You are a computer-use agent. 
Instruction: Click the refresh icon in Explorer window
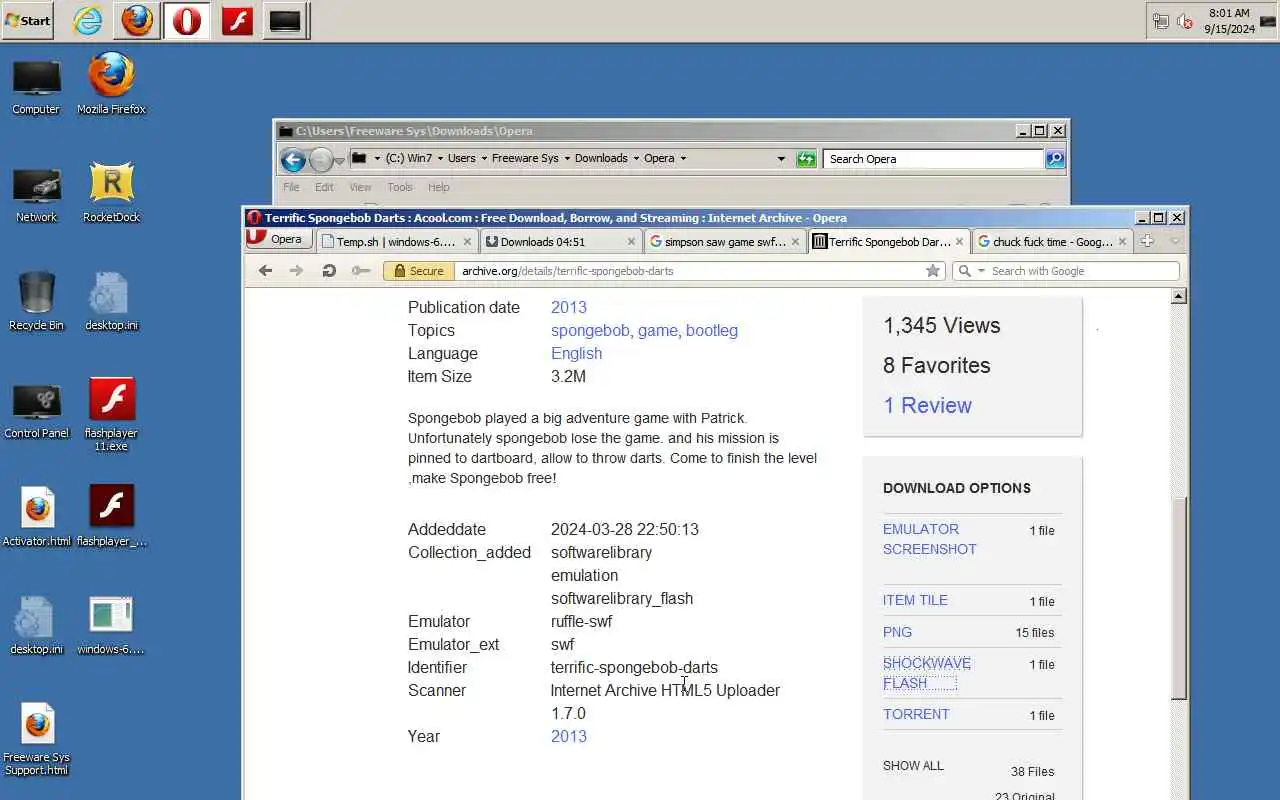coord(806,159)
